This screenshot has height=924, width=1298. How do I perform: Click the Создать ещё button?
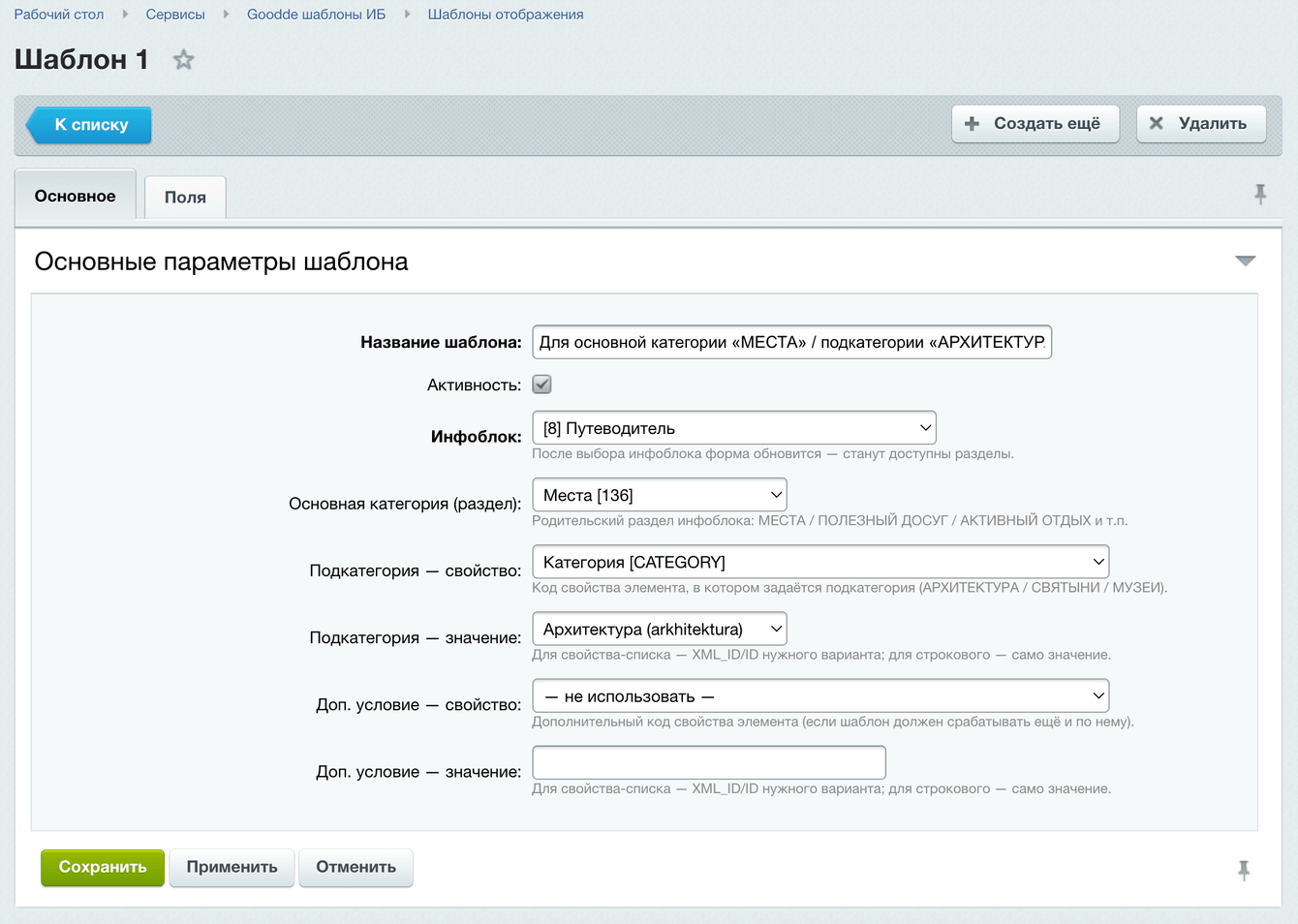coord(1035,124)
